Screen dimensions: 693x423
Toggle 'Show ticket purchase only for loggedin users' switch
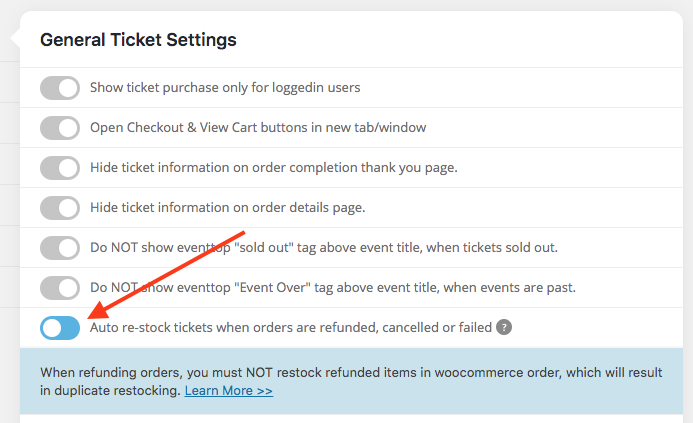point(60,88)
